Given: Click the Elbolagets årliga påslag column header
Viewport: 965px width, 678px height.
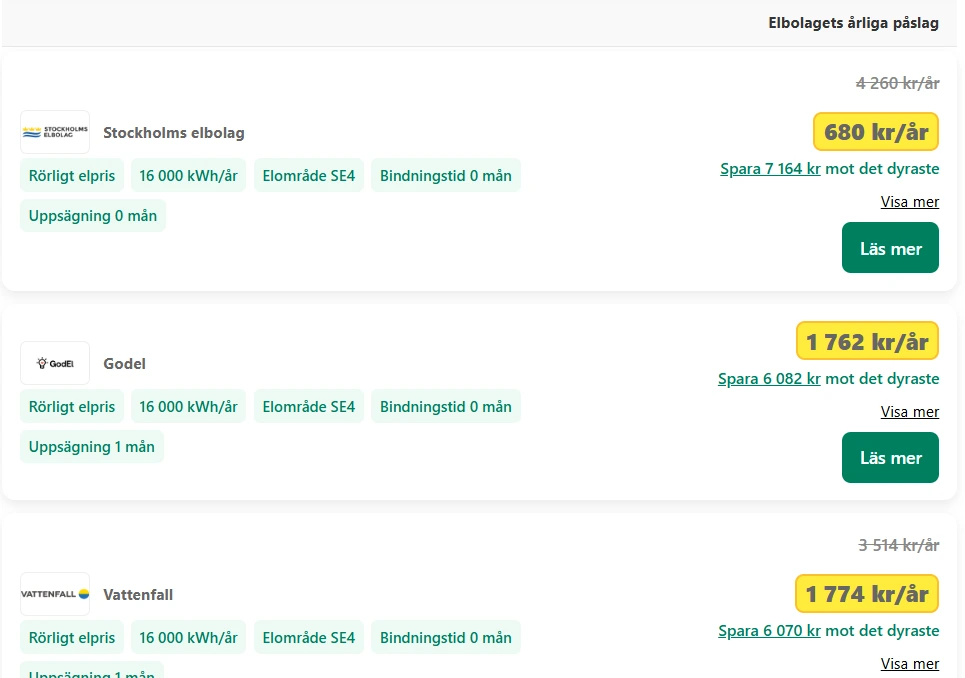Looking at the screenshot, I should point(853,23).
